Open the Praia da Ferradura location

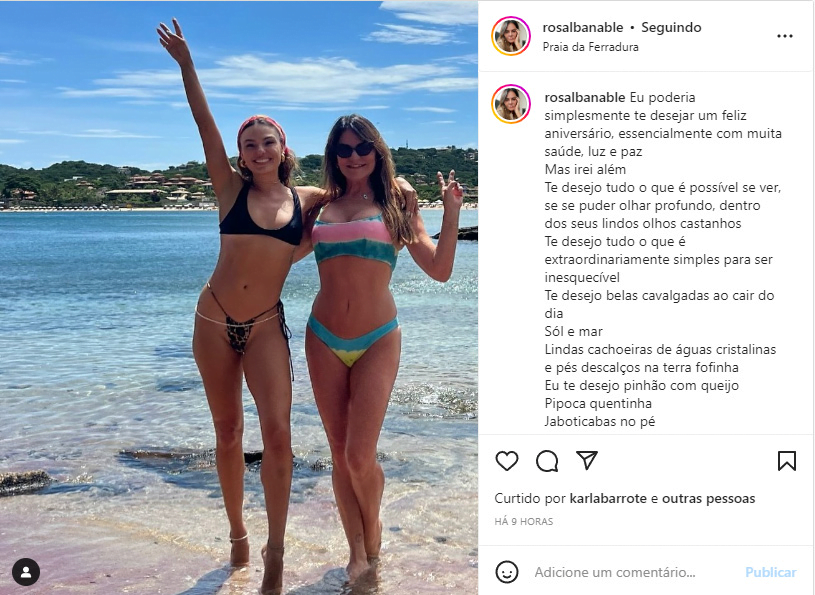pyautogui.click(x=590, y=47)
